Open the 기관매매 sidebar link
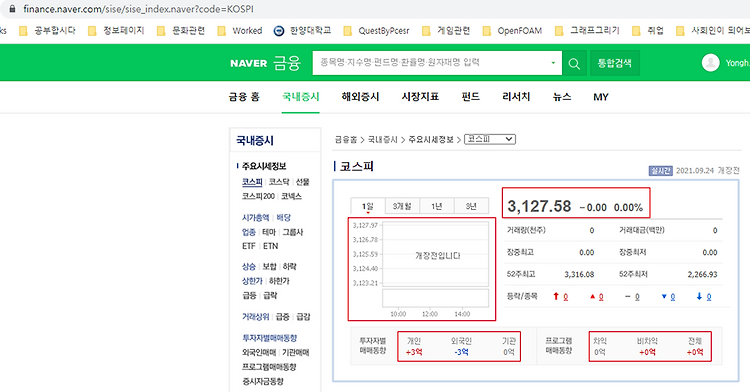750x392 pixels. tap(296, 353)
